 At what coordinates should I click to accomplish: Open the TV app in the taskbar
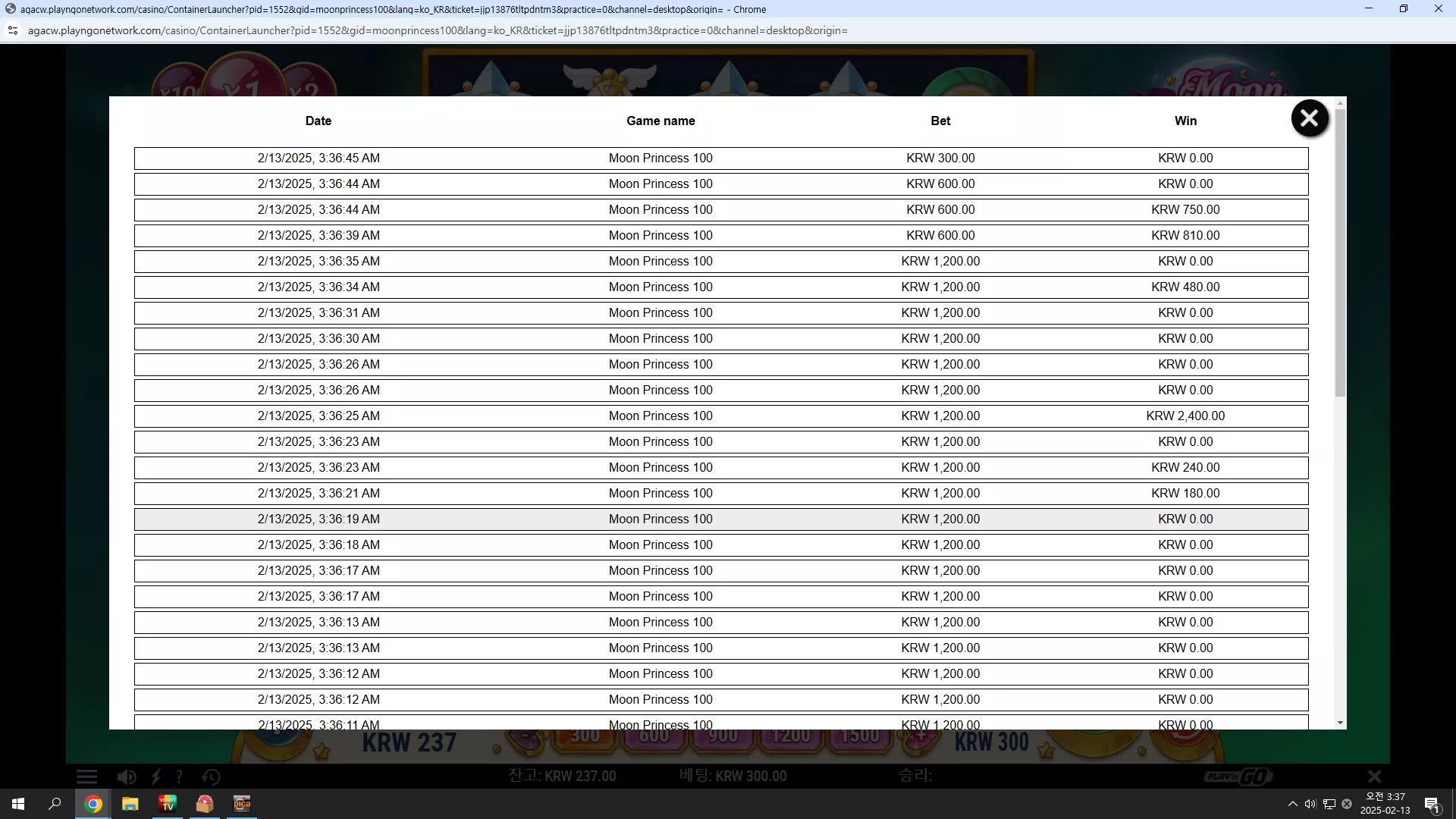click(x=168, y=804)
